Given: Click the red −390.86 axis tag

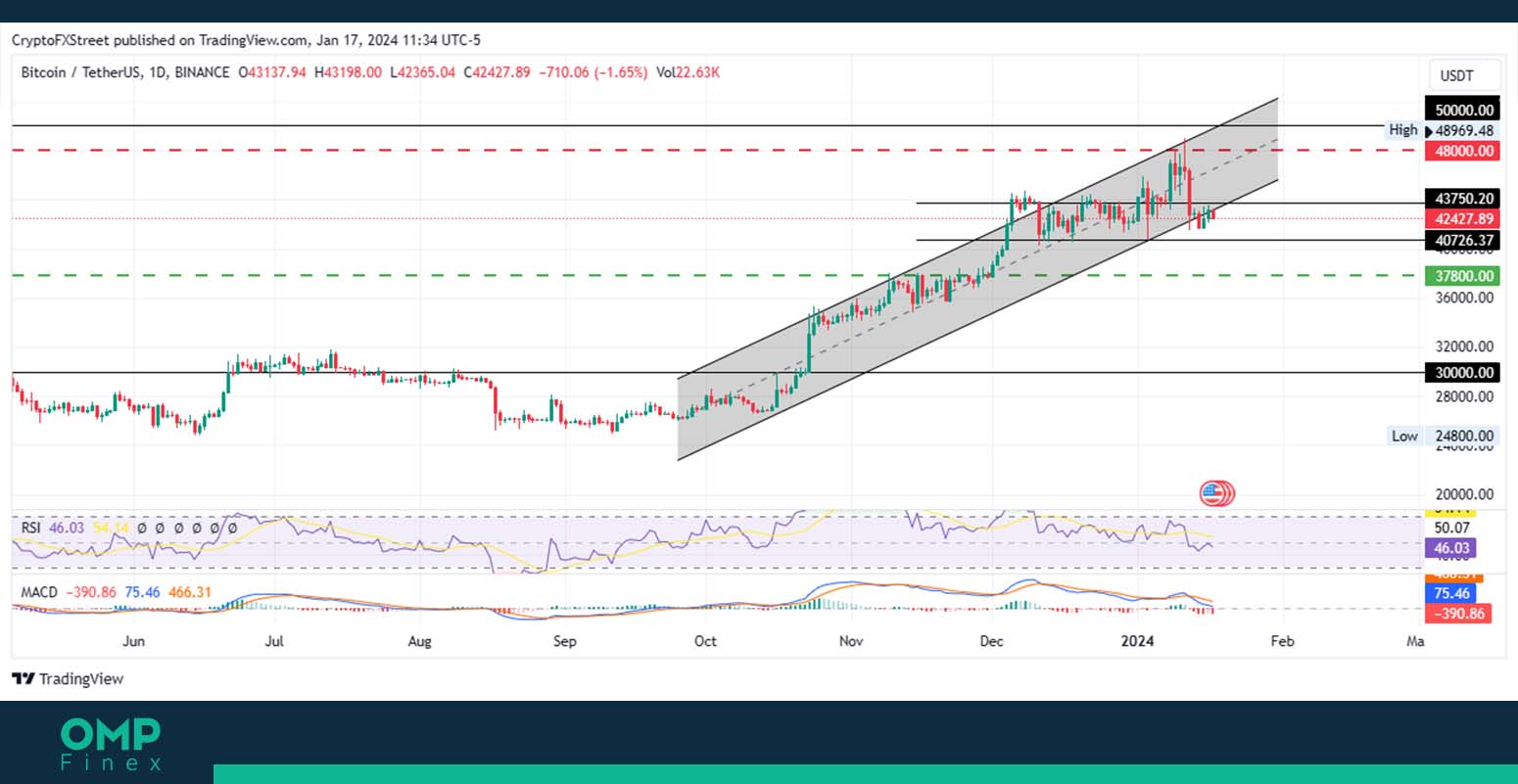Looking at the screenshot, I should tap(1460, 614).
